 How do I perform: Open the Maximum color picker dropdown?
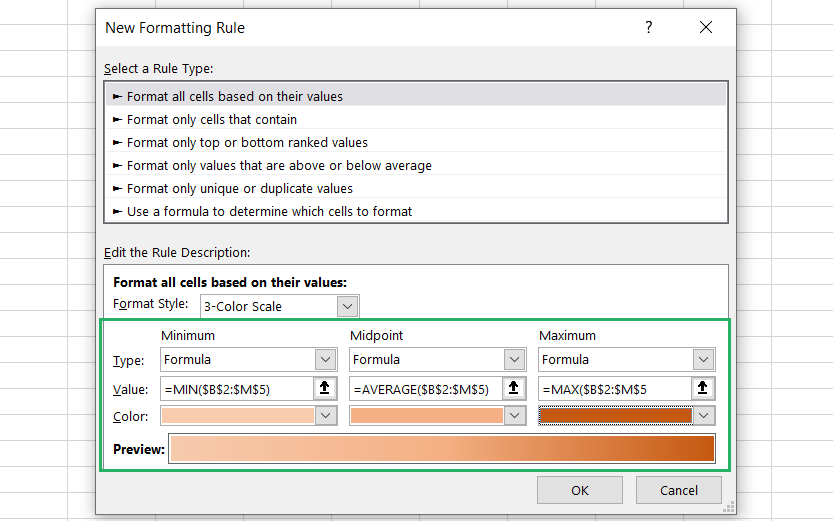pyautogui.click(x=703, y=415)
